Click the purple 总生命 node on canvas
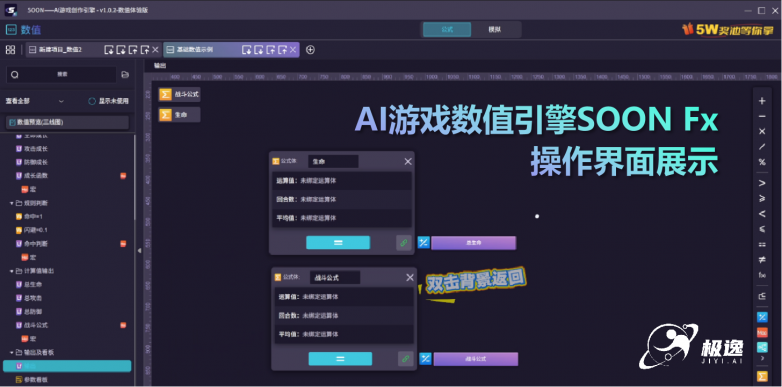The image size is (782, 387). point(474,243)
